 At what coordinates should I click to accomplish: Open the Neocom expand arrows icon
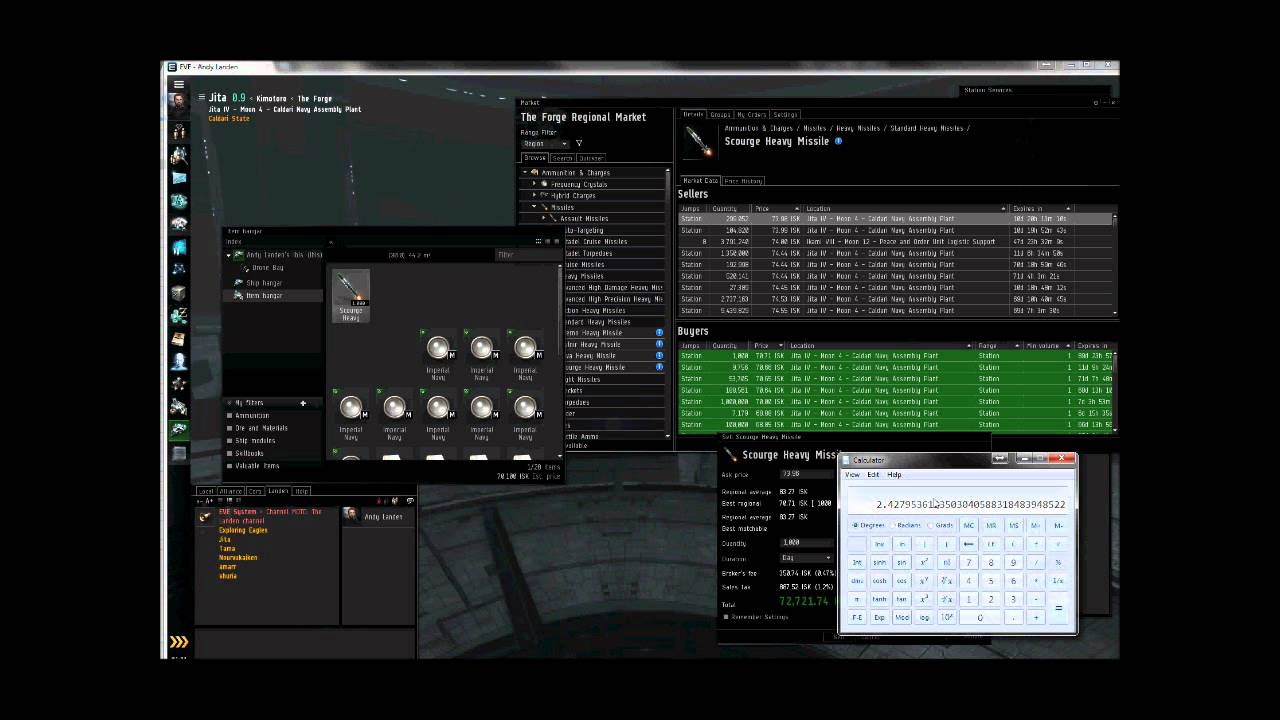(179, 642)
